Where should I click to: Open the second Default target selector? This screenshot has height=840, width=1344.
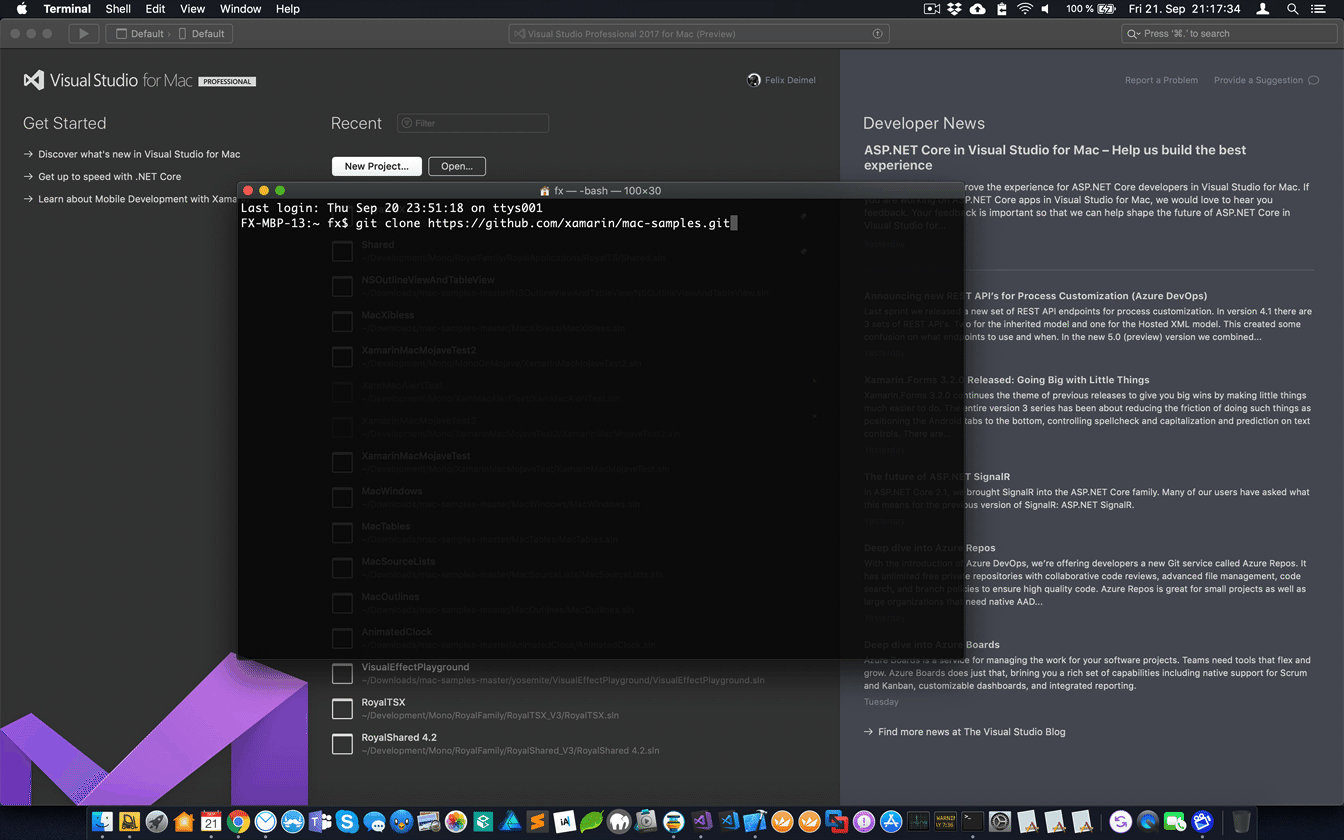pos(202,33)
